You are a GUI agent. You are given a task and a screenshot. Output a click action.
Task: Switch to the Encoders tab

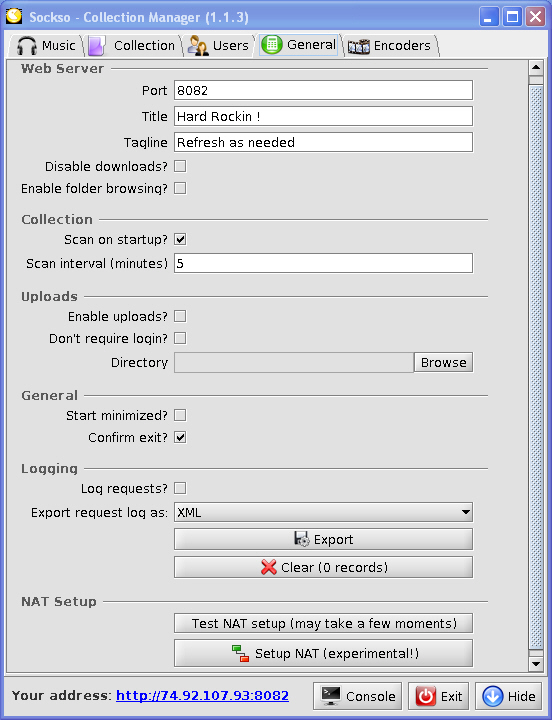click(389, 46)
